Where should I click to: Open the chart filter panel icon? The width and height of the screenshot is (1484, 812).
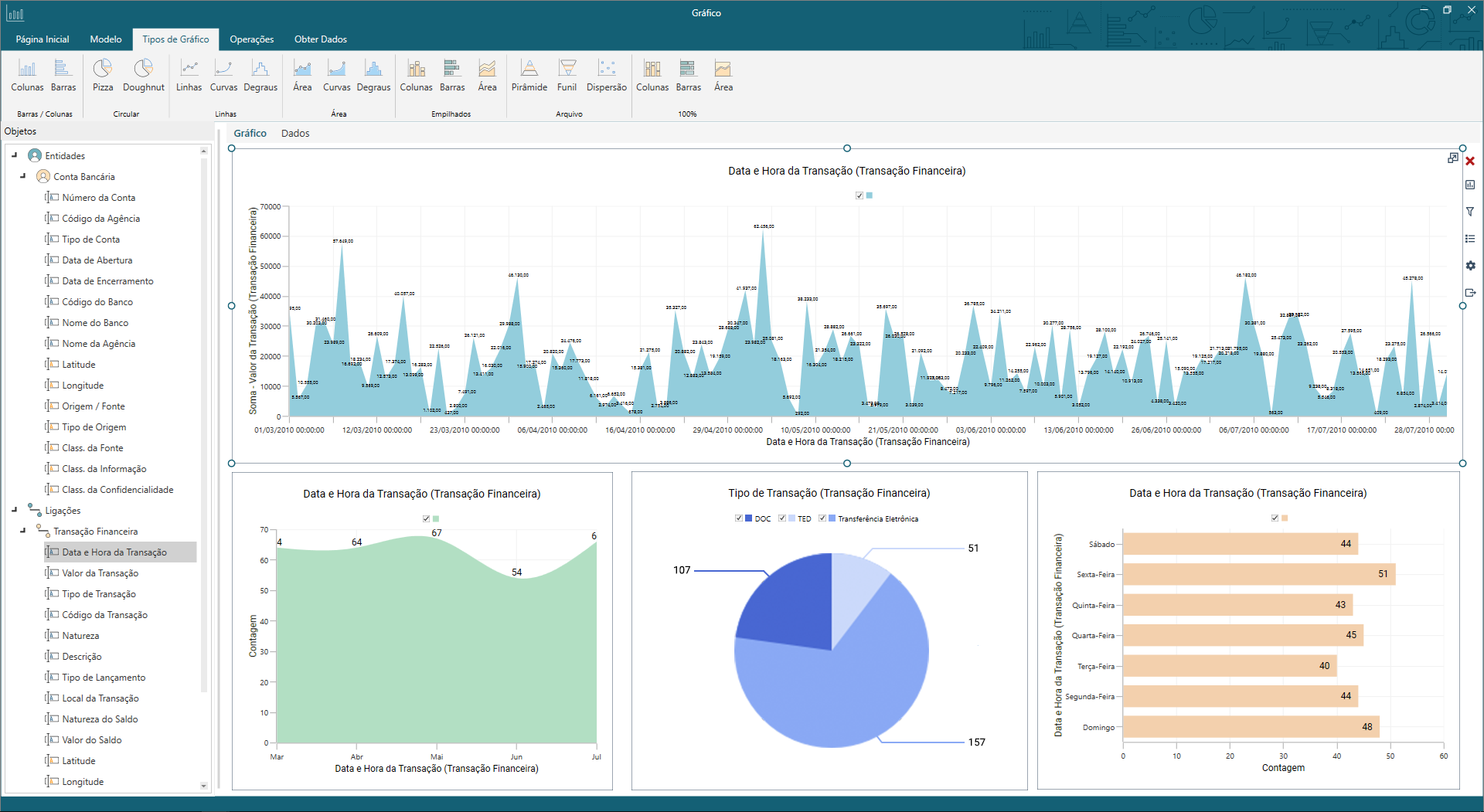(1471, 211)
